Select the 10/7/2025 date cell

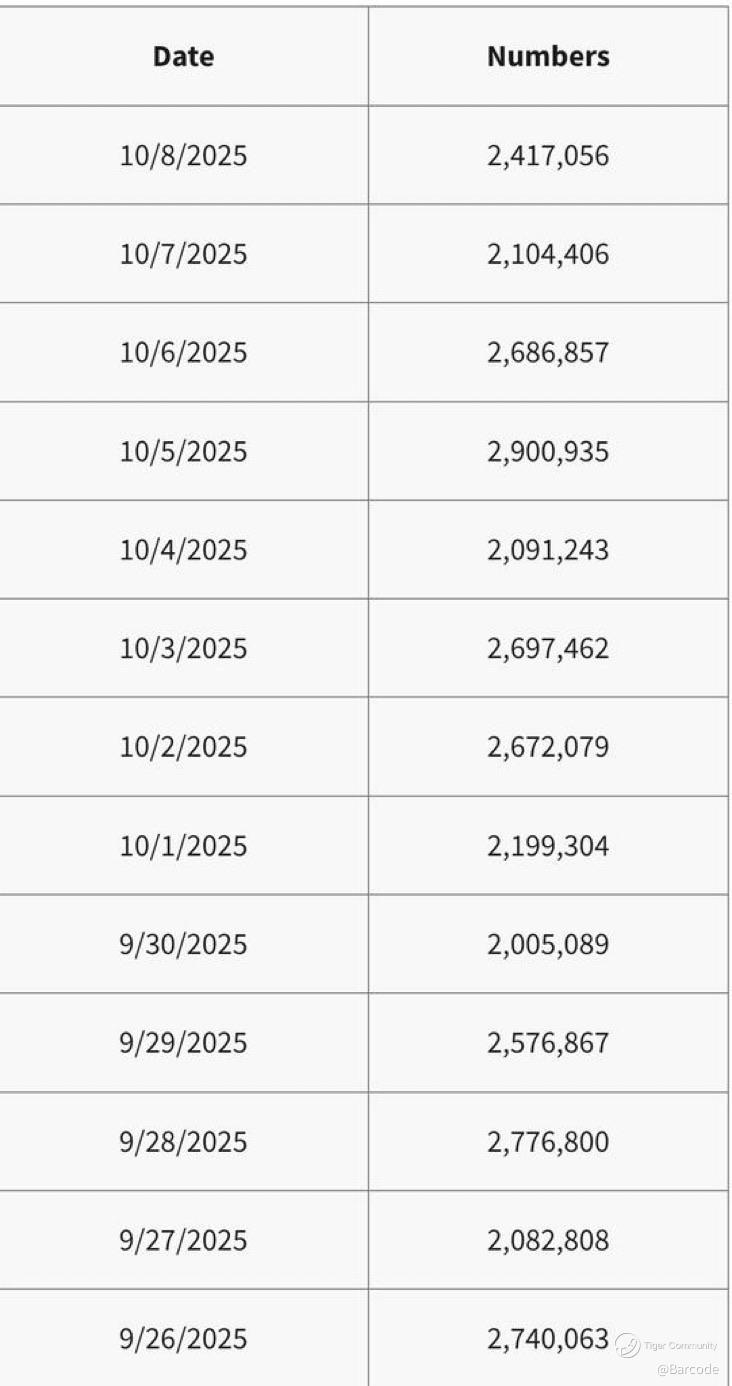[x=184, y=254]
